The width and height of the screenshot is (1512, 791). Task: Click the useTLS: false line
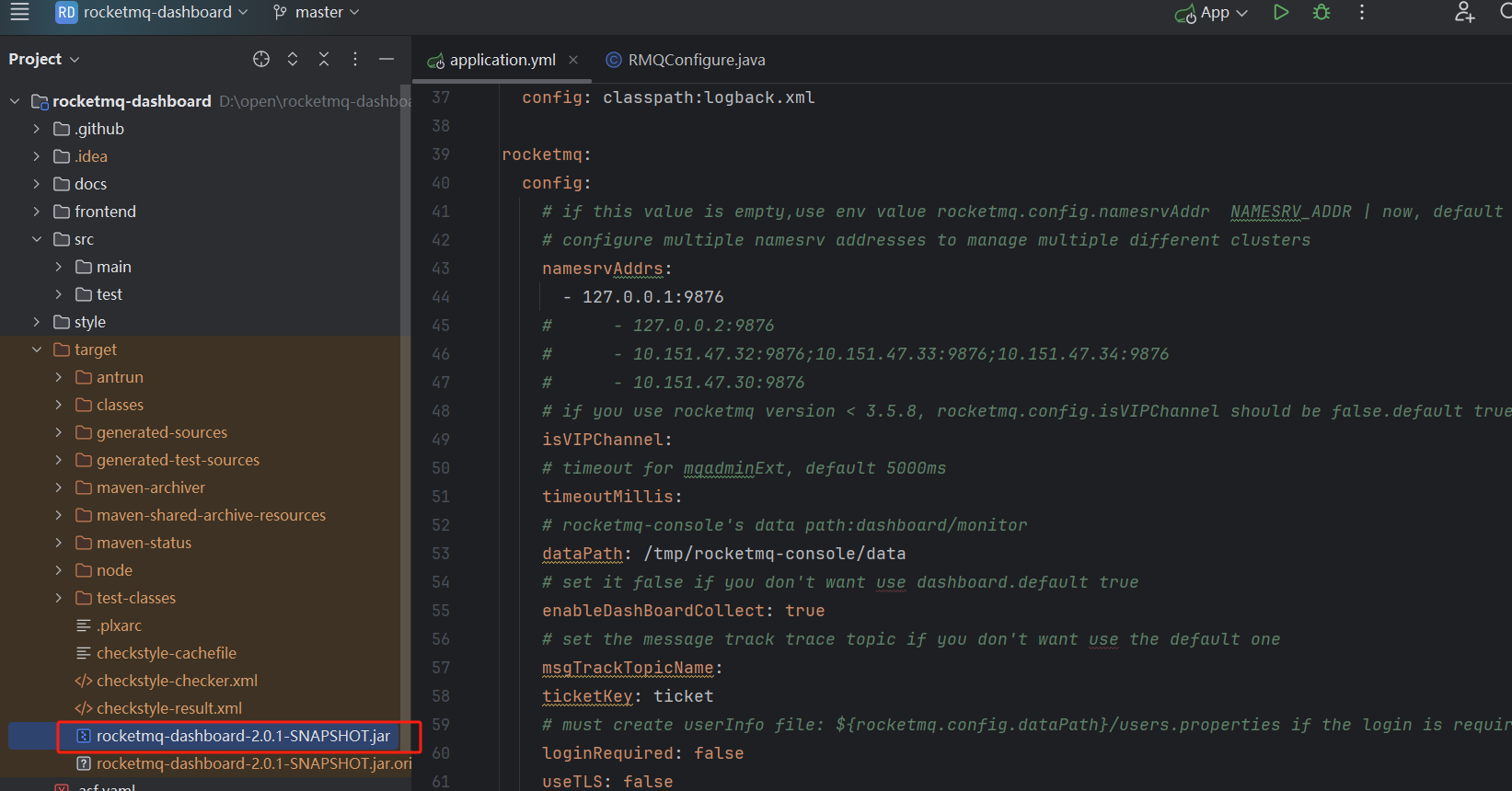[x=607, y=782]
